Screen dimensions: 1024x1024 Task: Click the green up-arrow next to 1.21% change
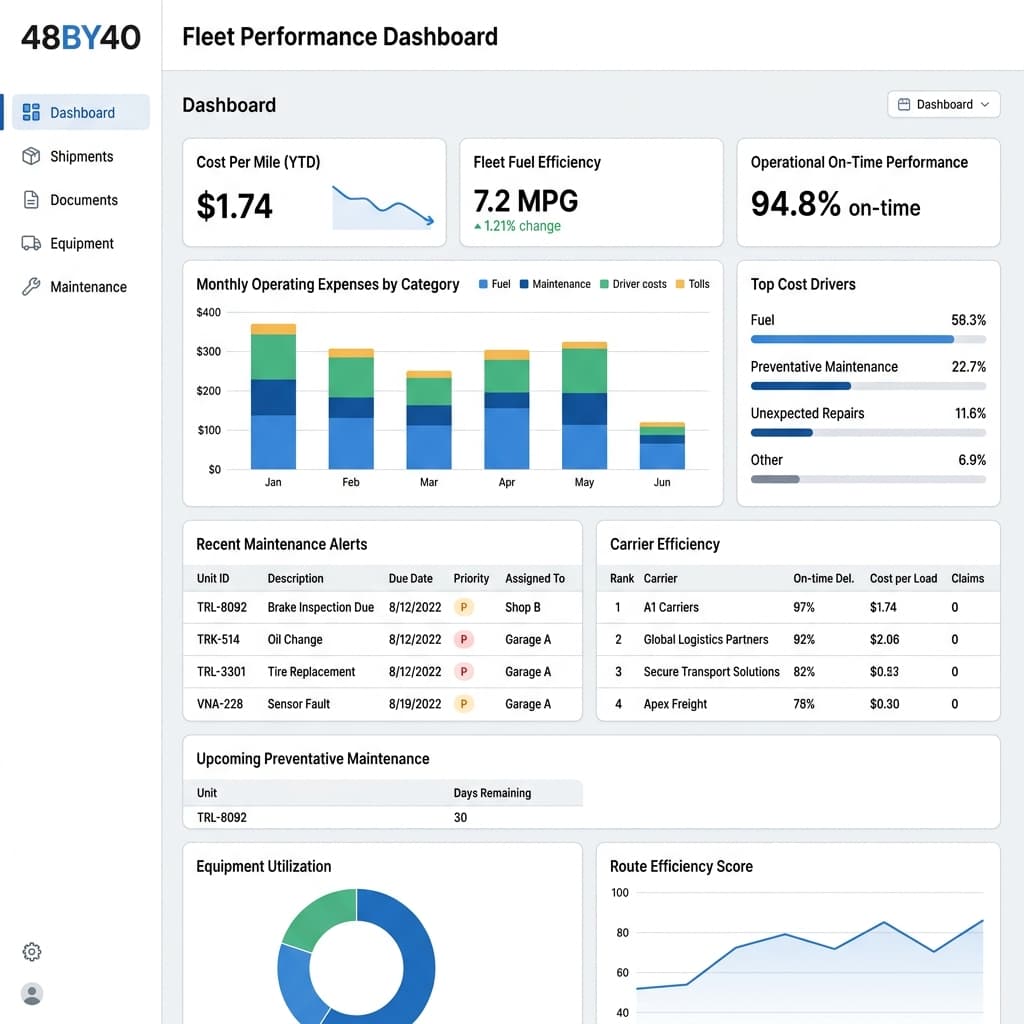(x=477, y=227)
